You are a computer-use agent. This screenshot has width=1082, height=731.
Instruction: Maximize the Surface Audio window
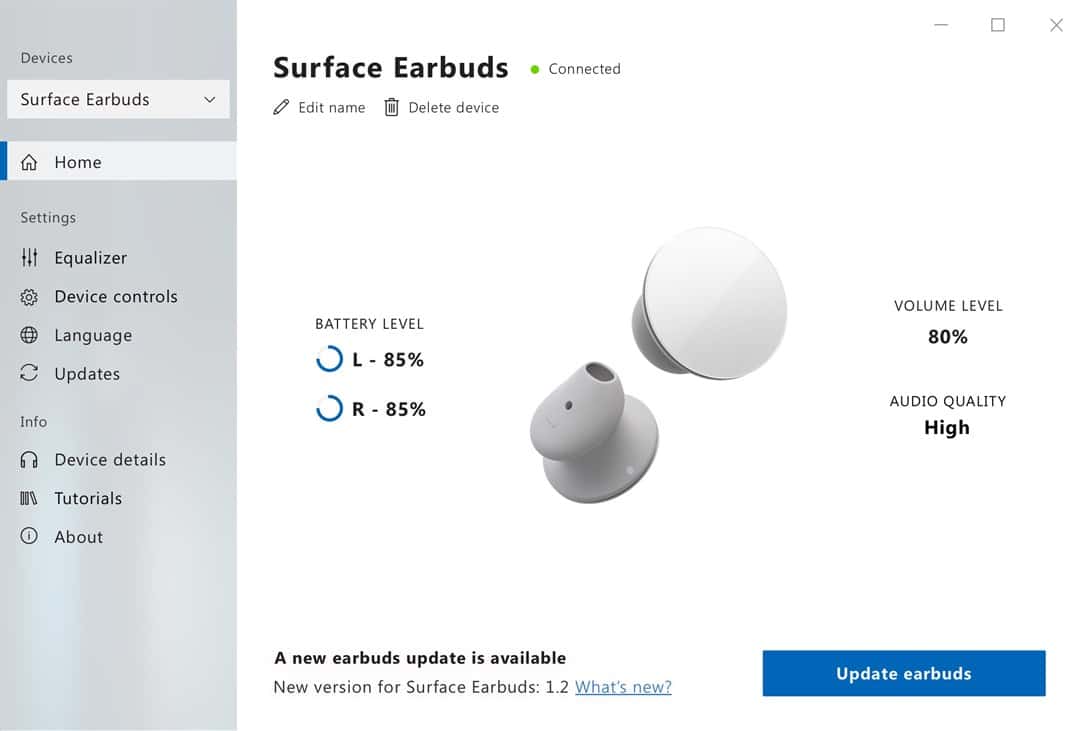(998, 25)
